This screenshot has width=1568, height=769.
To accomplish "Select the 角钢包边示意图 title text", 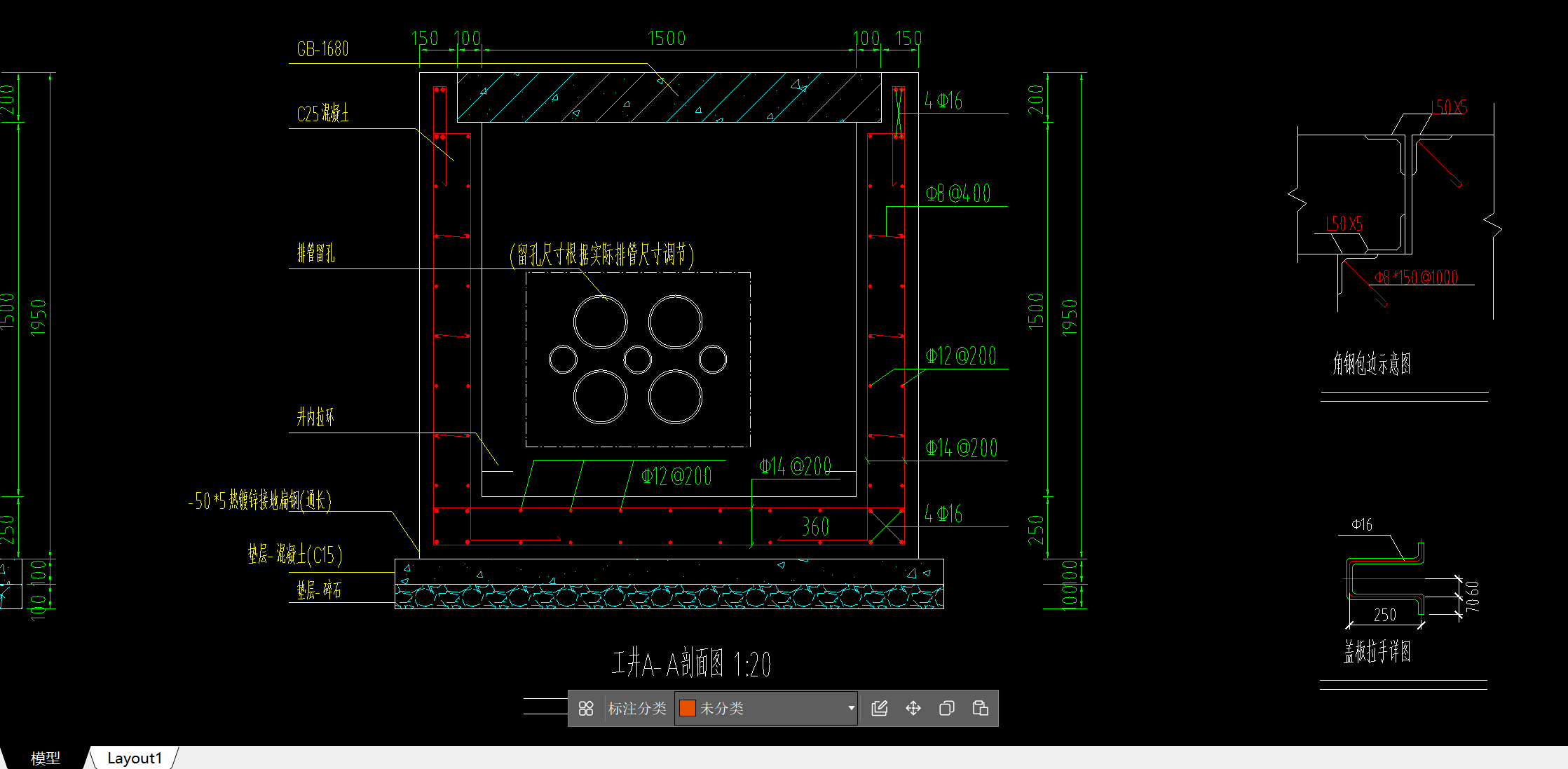I will (1372, 364).
